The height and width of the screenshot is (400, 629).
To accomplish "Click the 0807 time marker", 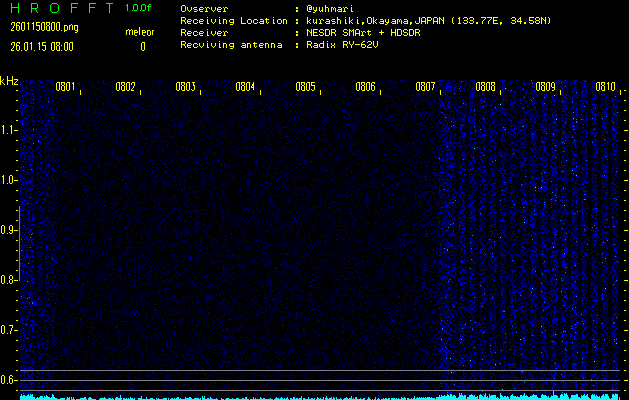I will [426, 88].
